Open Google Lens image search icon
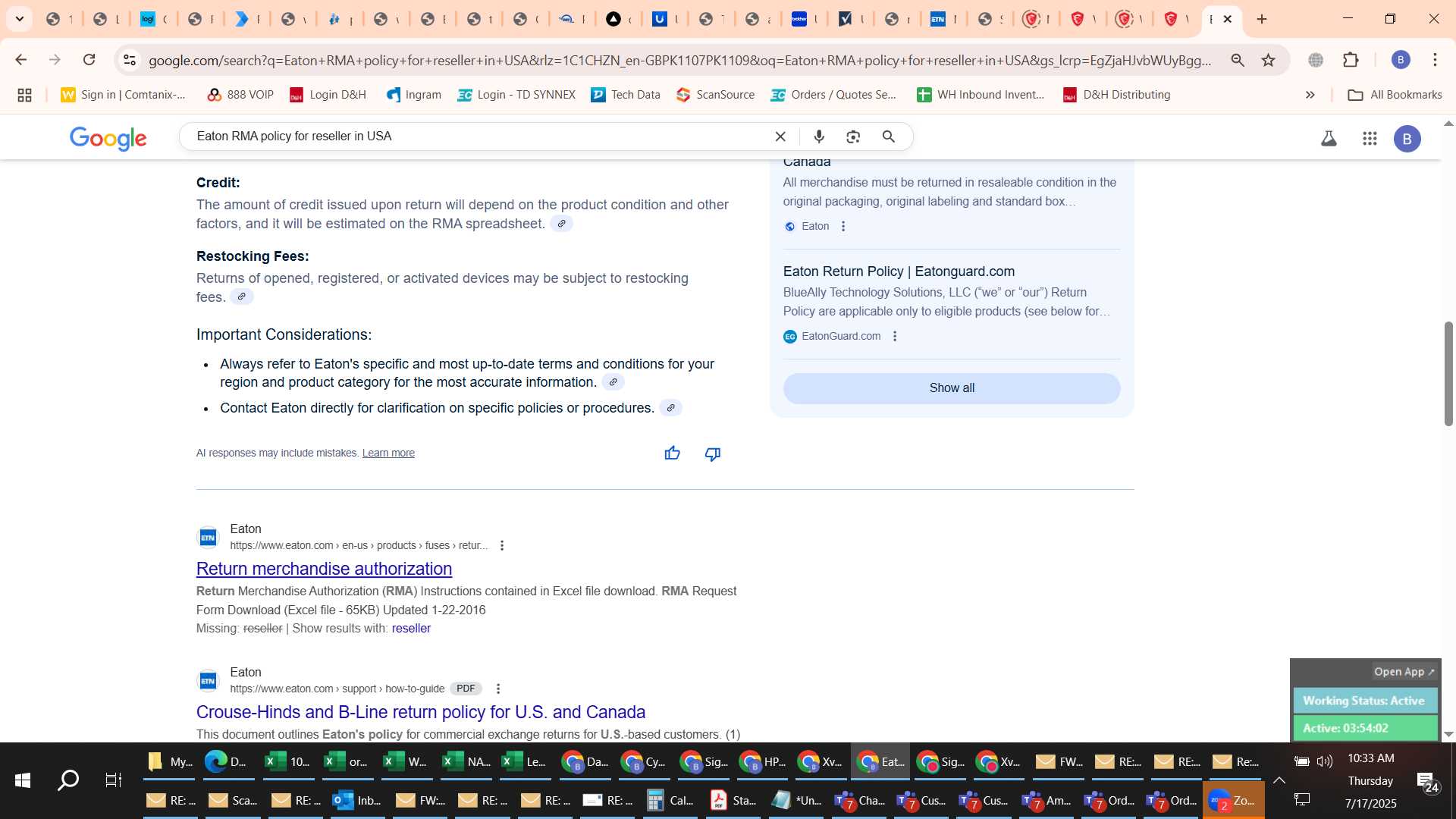This screenshot has width=1456, height=819. point(853,136)
